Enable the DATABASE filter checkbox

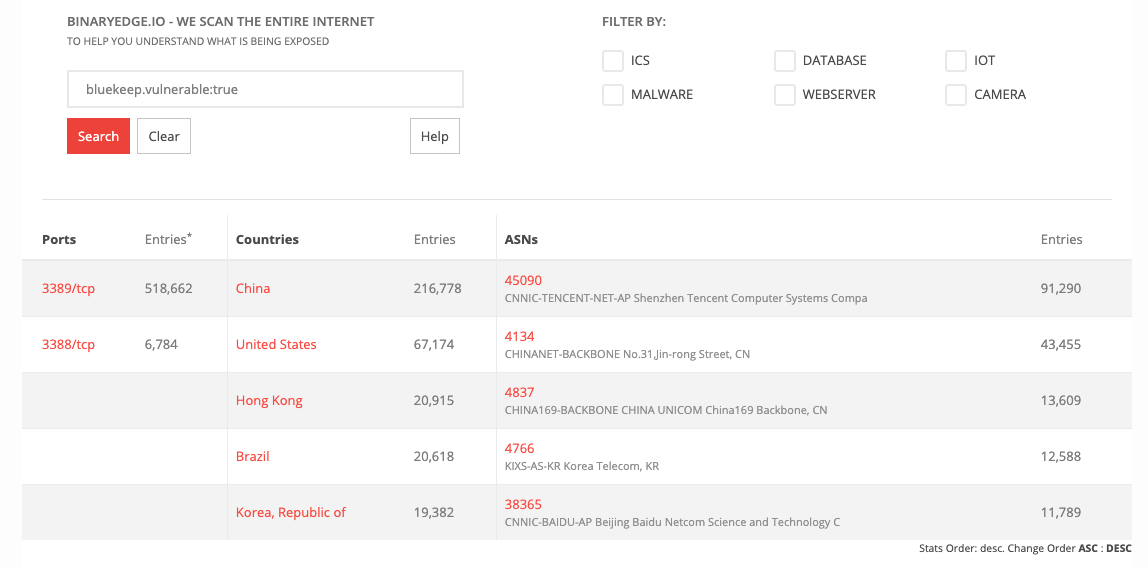[x=785, y=61]
